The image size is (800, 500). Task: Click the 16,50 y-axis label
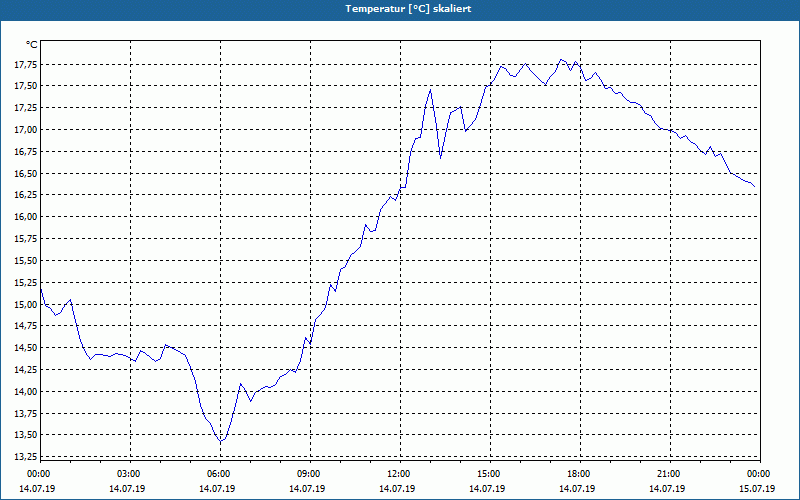coord(25,173)
